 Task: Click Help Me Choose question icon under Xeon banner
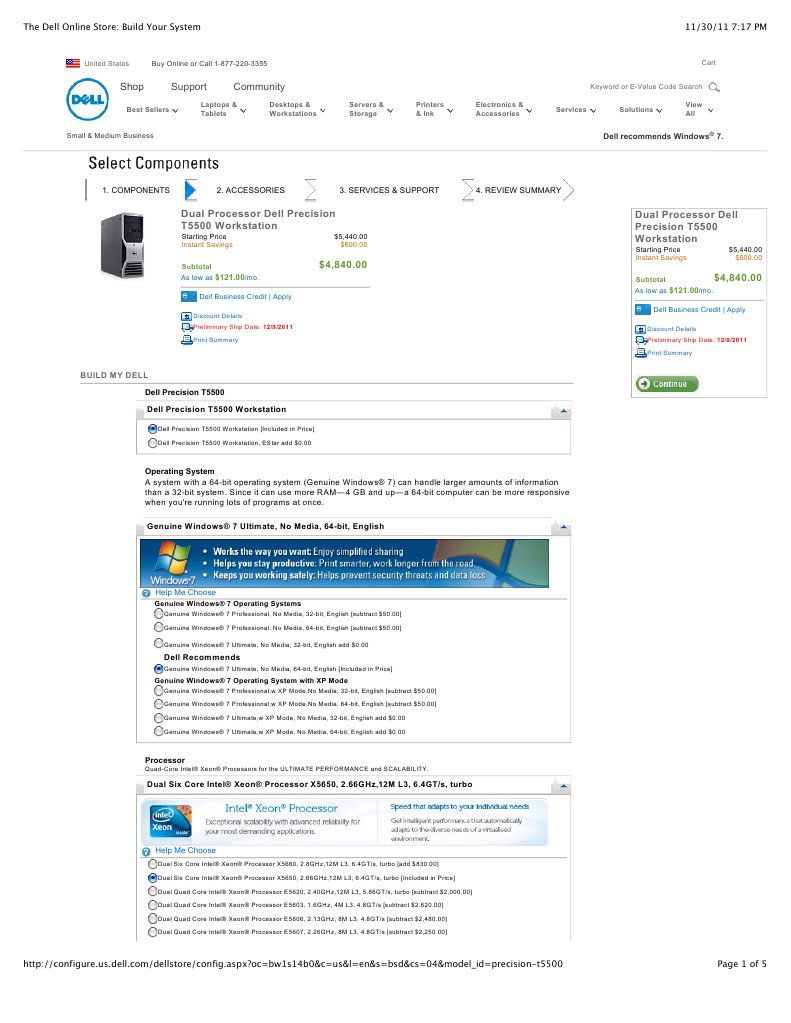point(146,851)
